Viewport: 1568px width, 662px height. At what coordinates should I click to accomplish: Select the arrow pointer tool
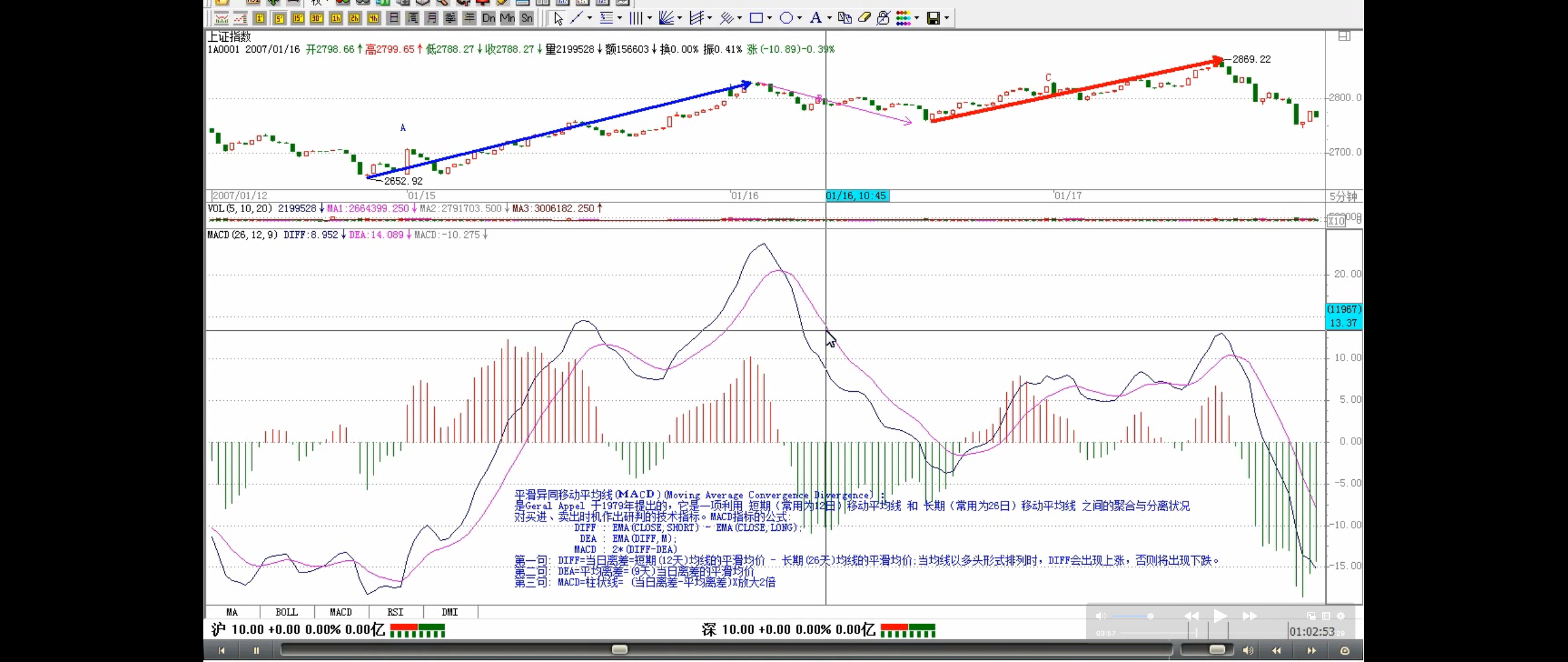point(558,18)
